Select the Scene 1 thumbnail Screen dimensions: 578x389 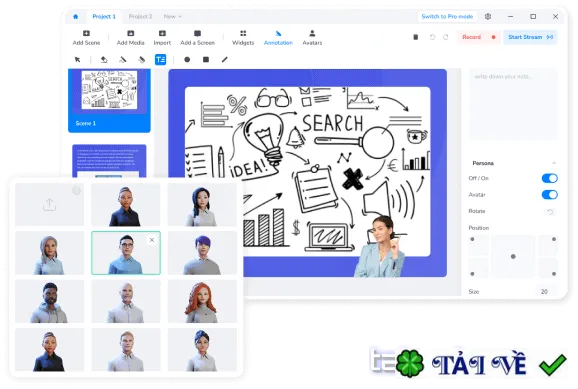tap(109, 100)
